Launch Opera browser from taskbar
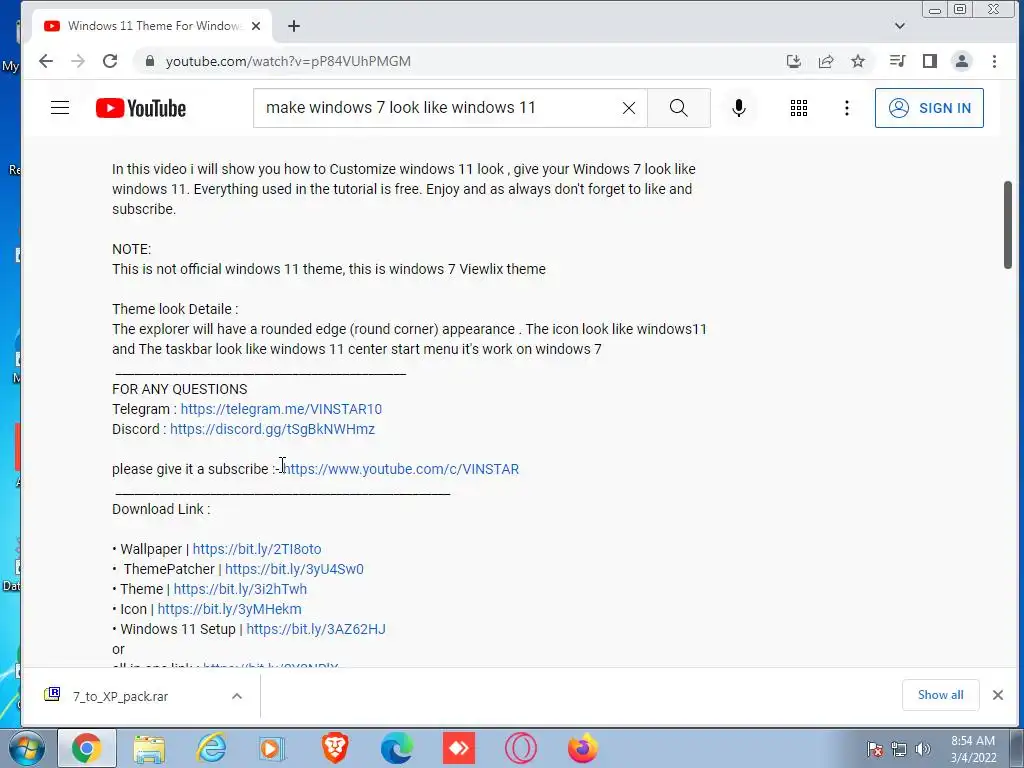 pos(520,748)
